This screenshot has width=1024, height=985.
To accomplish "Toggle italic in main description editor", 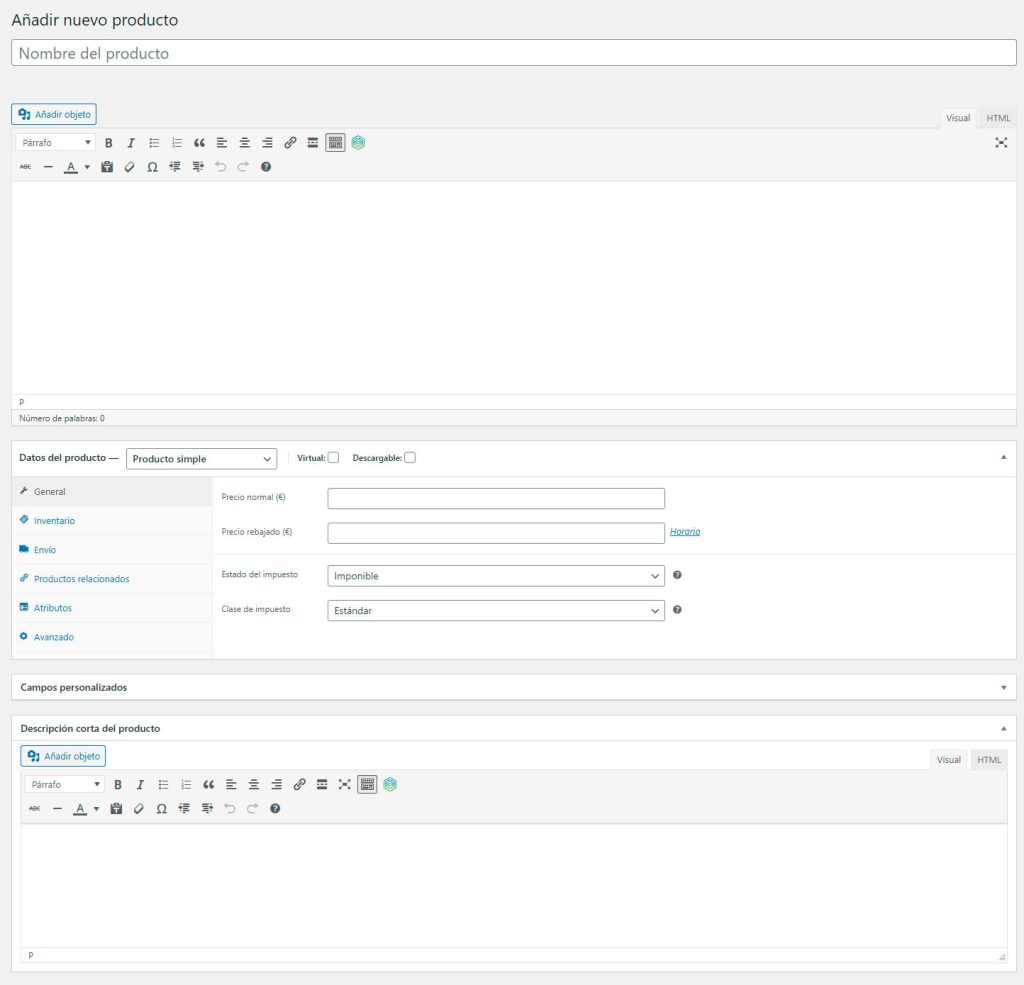I will 131,142.
